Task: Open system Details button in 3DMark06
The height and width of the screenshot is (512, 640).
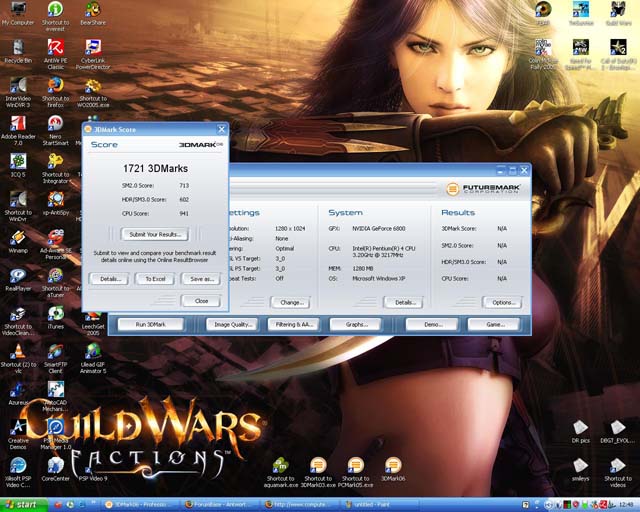Action: 404,303
